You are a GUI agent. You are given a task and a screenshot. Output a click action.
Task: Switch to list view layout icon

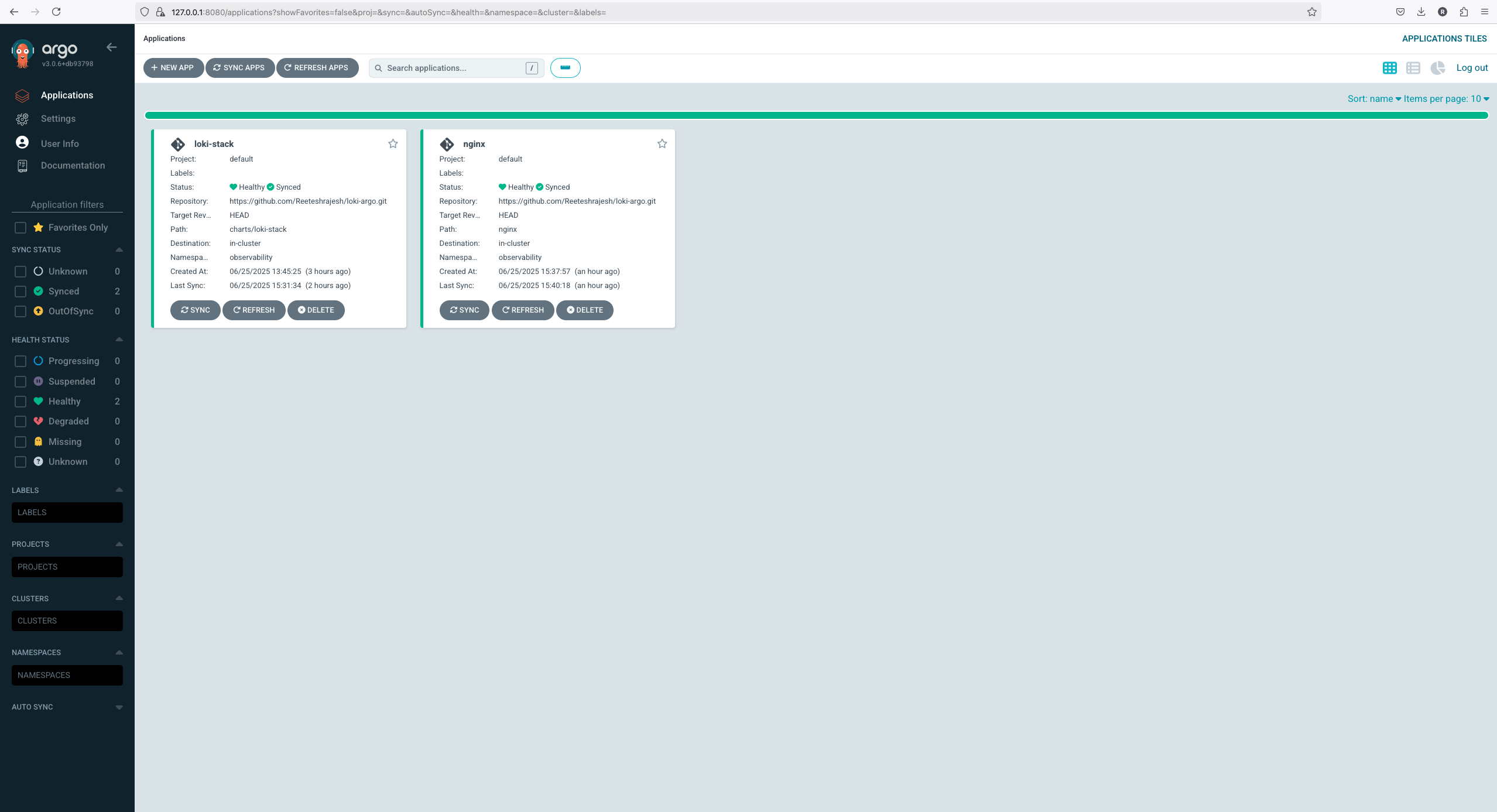click(x=1413, y=68)
